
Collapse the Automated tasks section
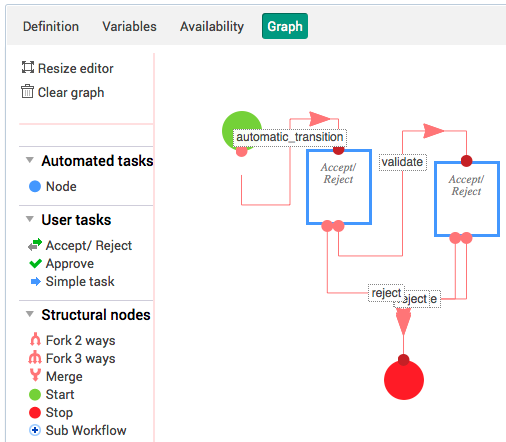30,160
